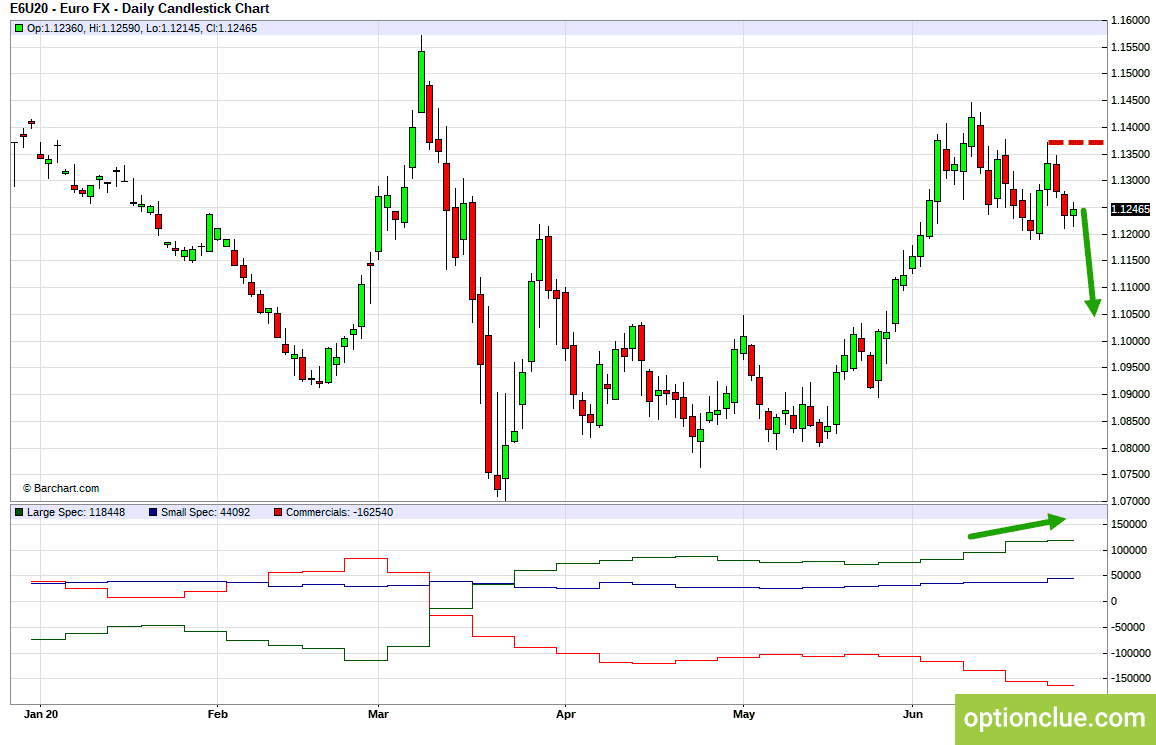This screenshot has height=745, width=1156.
Task: Click the 1.09000 price axis label
Action: [1130, 394]
